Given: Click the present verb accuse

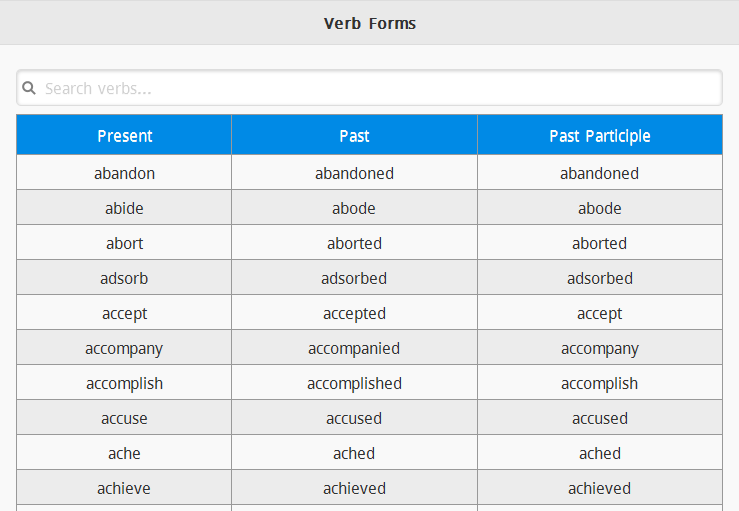Looking at the screenshot, I should coord(124,418).
